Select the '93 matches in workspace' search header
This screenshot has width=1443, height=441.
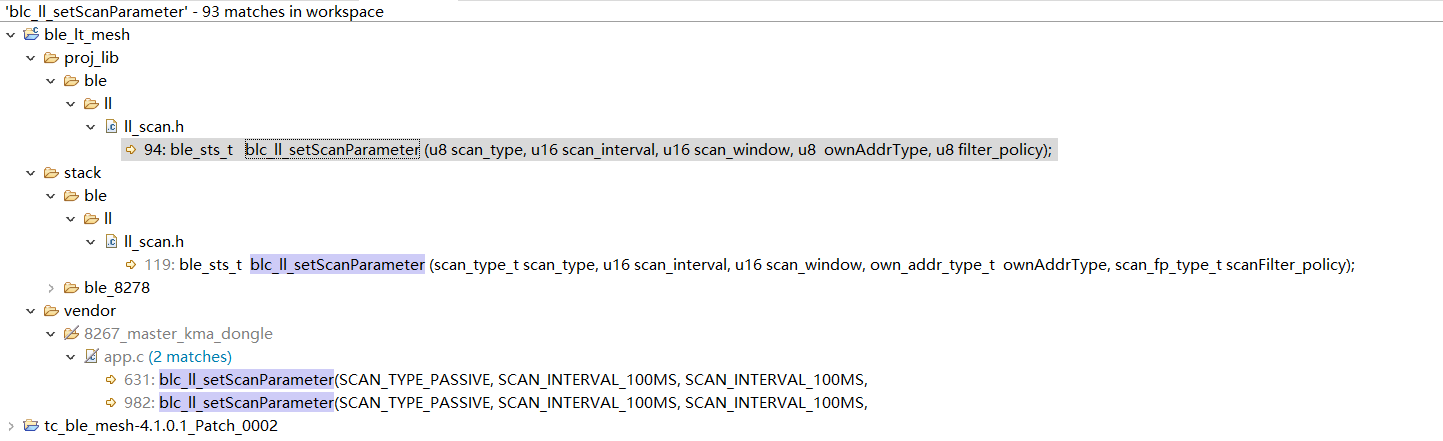coord(195,12)
